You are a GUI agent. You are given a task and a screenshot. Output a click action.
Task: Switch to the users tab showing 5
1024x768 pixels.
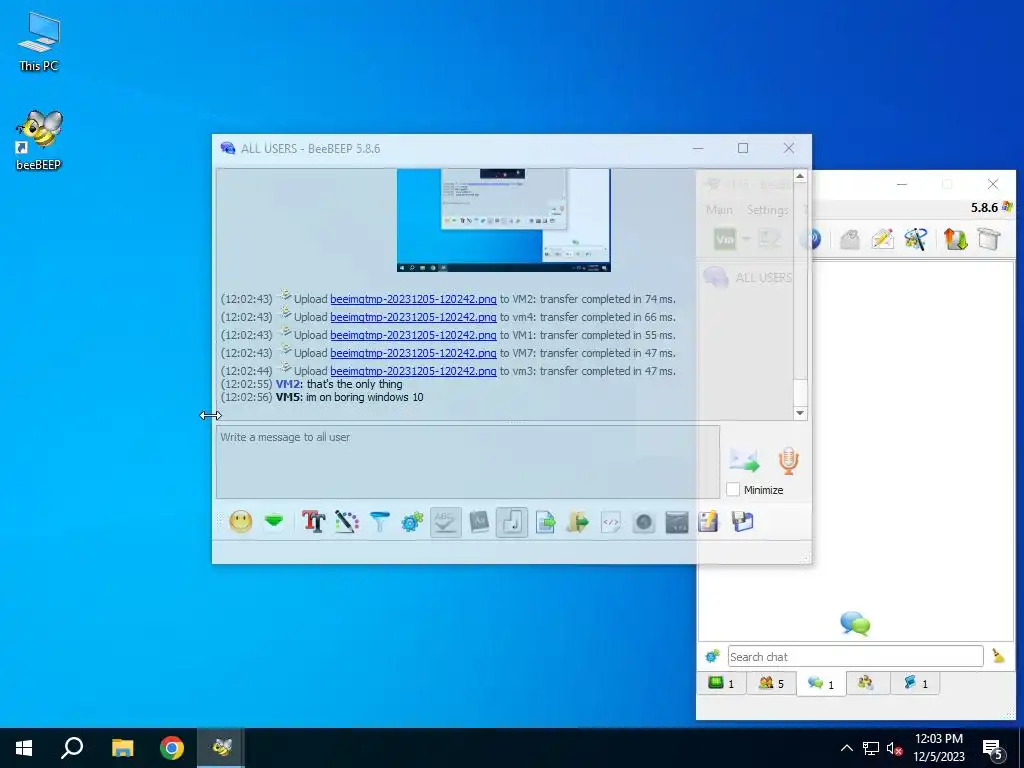[x=771, y=684]
